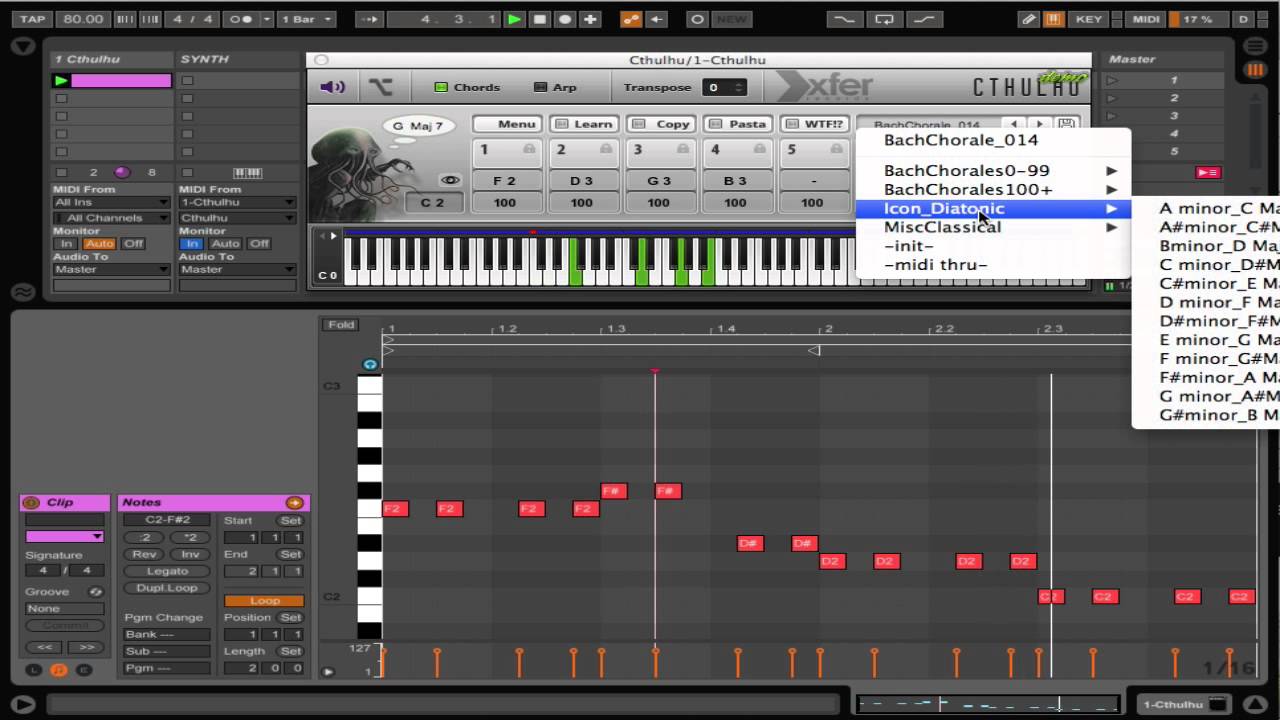Click the lock icon on chord slot 1
Image resolution: width=1280 pixels, height=720 pixels.
point(529,149)
